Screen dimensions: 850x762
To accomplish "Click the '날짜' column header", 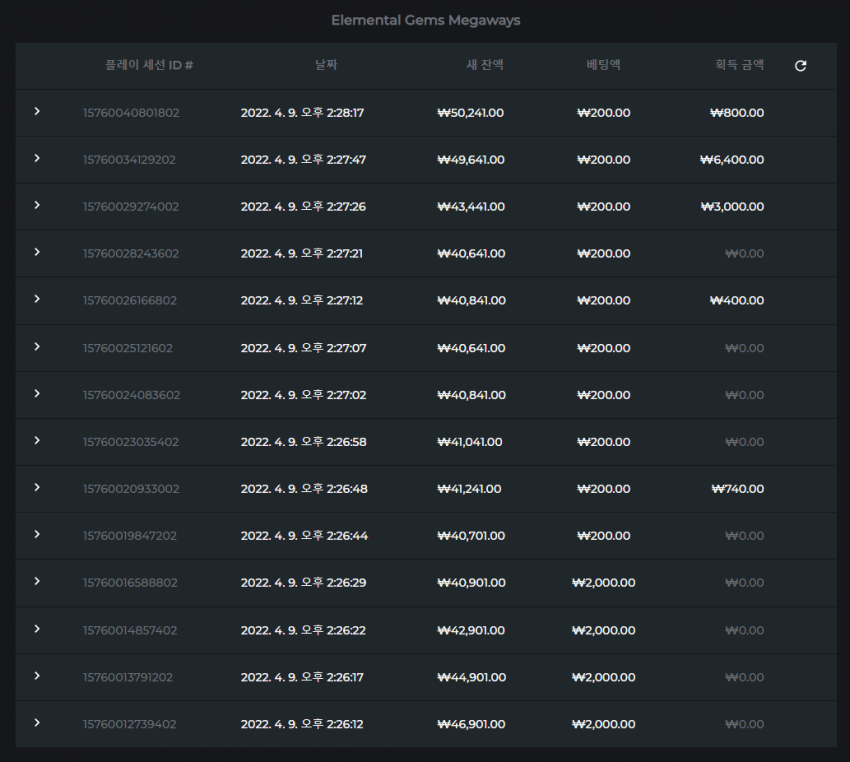I will (326, 65).
